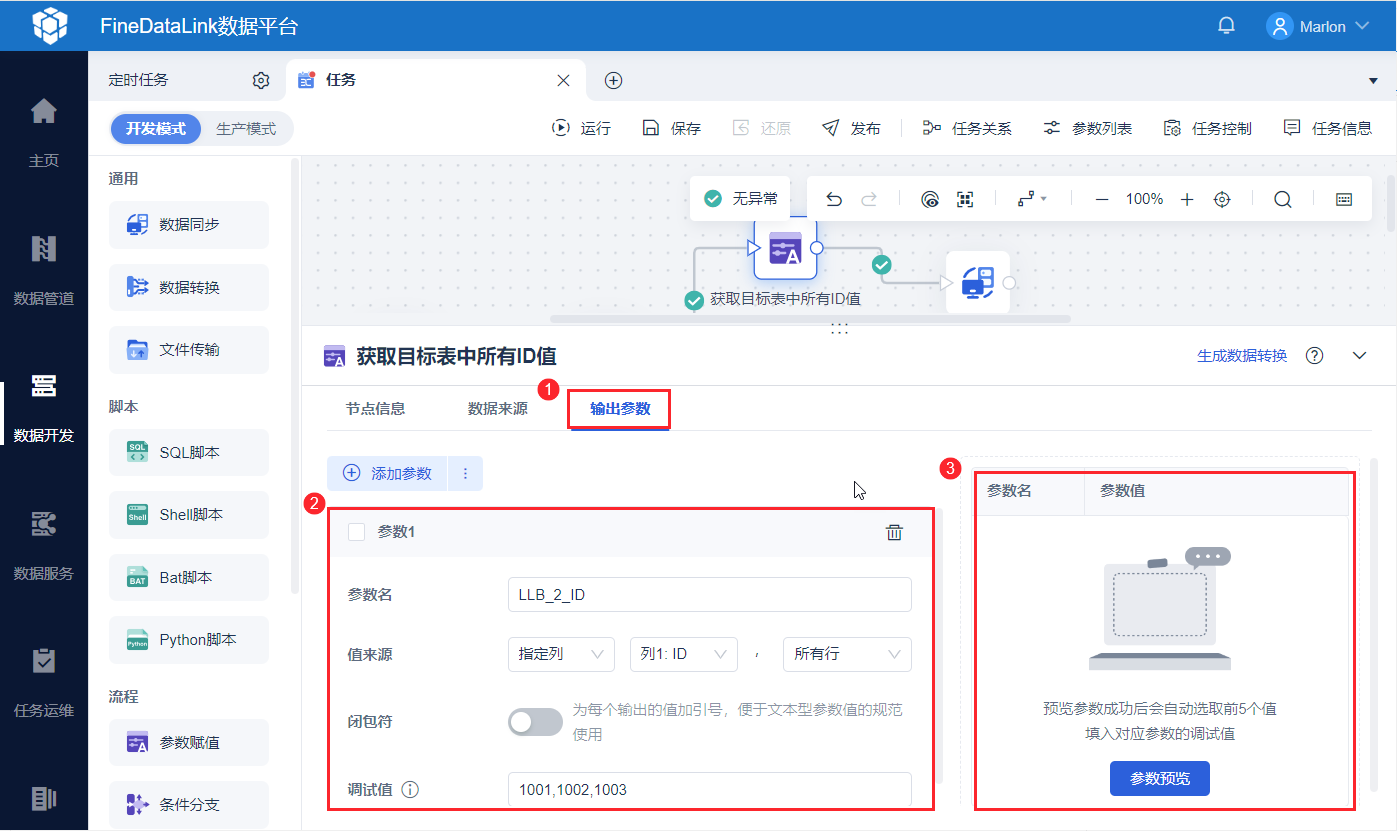Click the canvas locate/center icon
The image size is (1397, 831).
[x=1222, y=199]
